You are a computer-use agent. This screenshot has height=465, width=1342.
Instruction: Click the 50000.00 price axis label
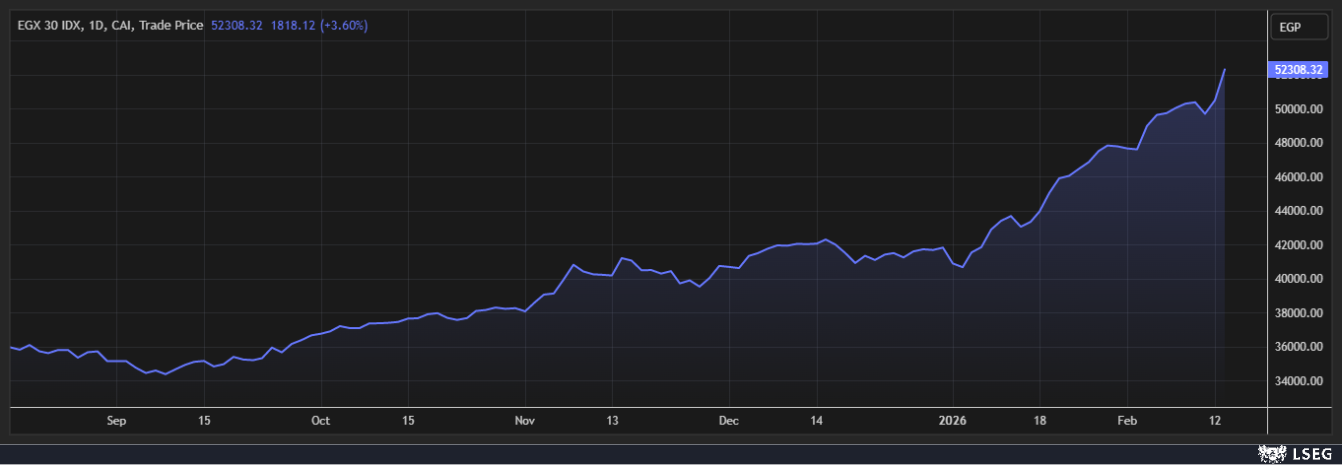tap(1297, 109)
